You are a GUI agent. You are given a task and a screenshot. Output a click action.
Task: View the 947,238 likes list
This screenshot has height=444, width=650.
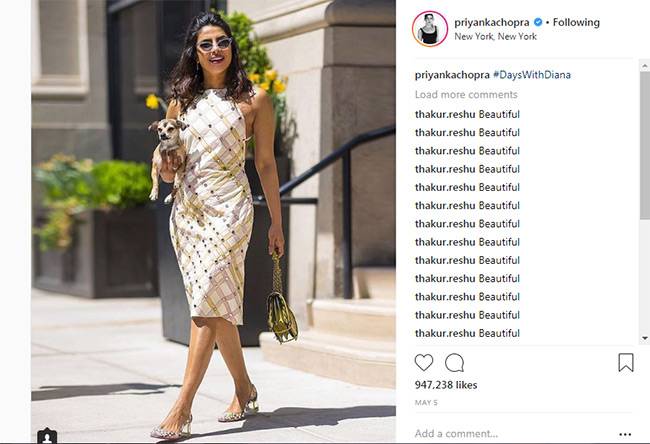pos(446,385)
